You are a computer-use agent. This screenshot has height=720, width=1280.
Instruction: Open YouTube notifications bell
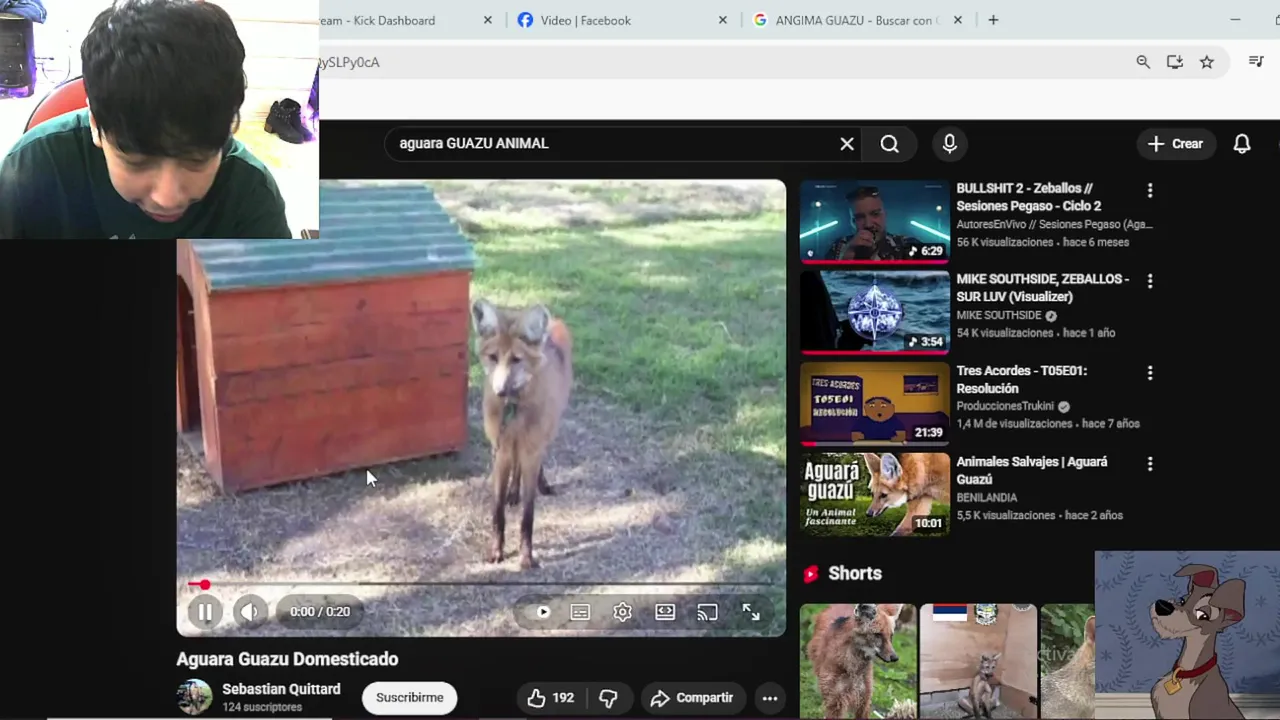click(x=1241, y=144)
